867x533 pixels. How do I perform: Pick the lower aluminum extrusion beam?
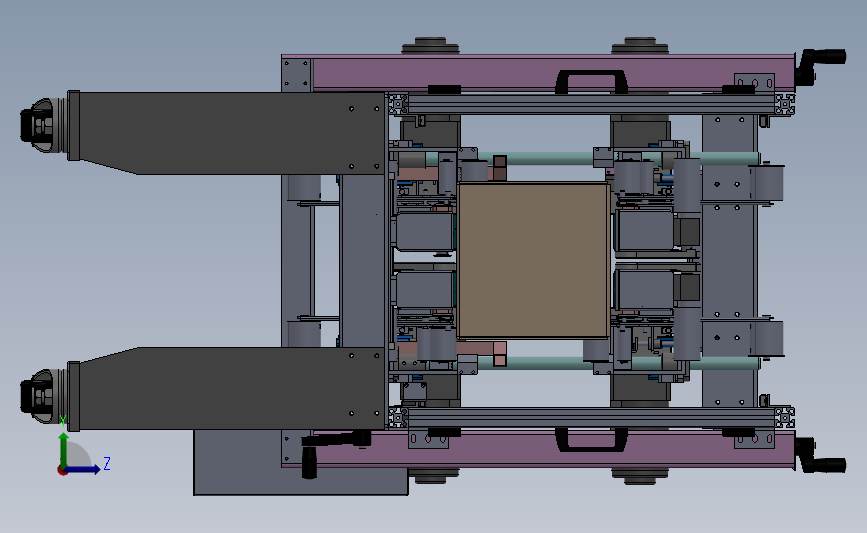pyautogui.click(x=592, y=417)
